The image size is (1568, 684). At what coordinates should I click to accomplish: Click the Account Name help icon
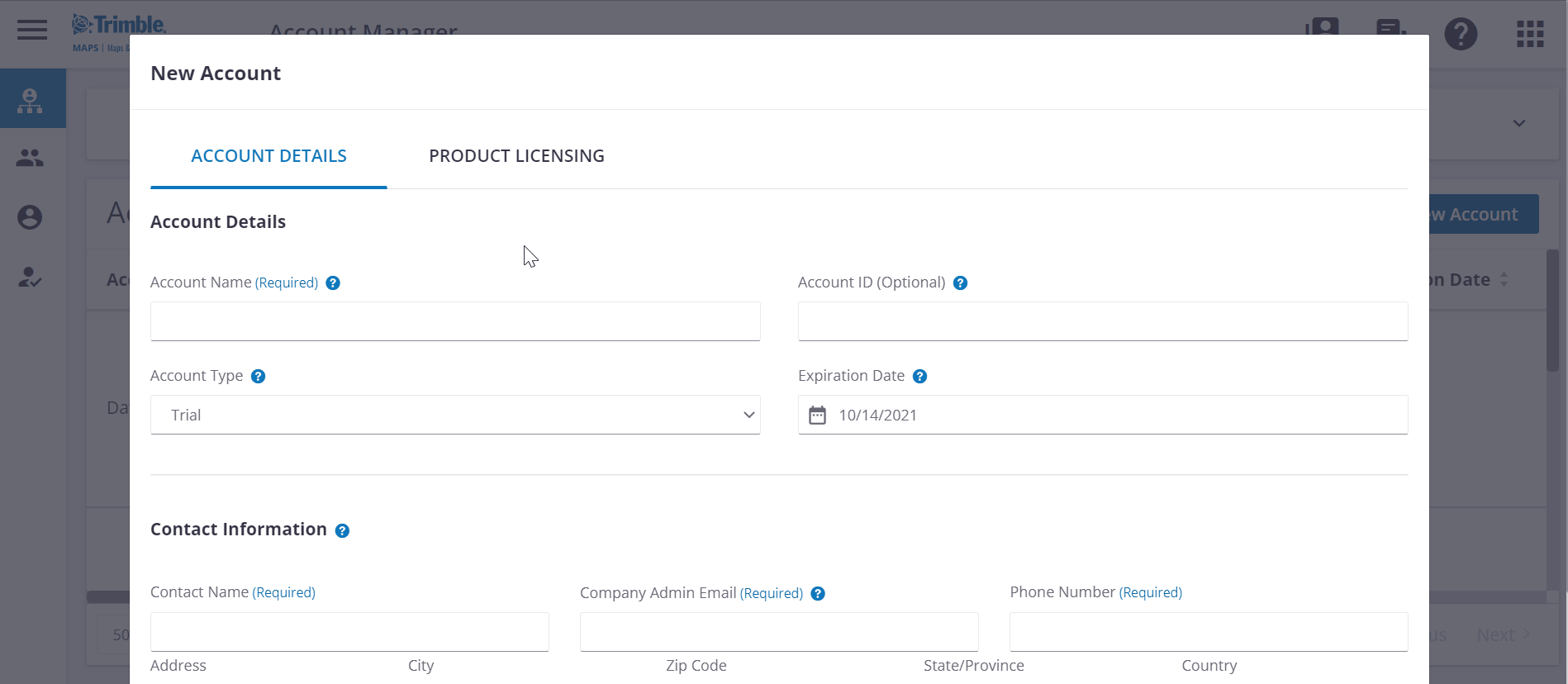click(x=333, y=283)
